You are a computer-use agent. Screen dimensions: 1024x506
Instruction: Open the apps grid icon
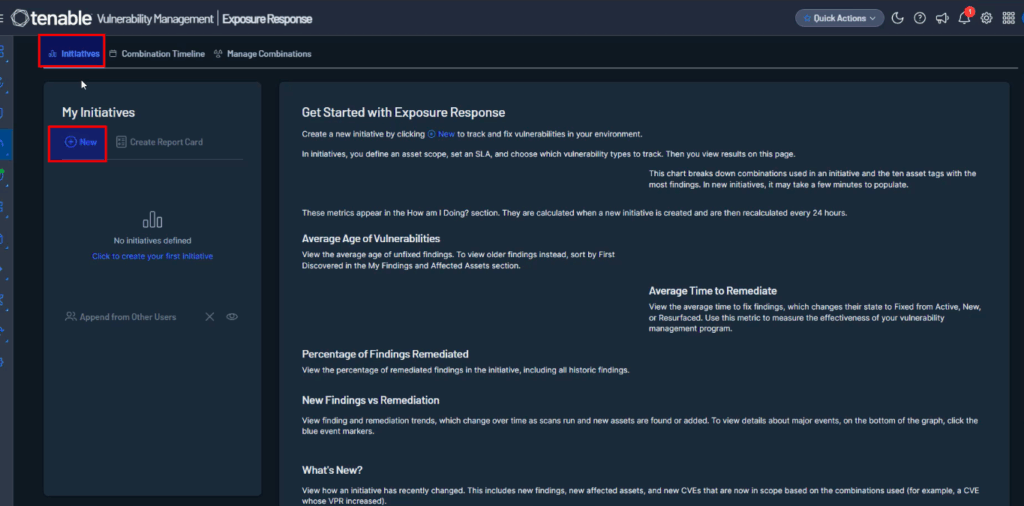[1008, 18]
